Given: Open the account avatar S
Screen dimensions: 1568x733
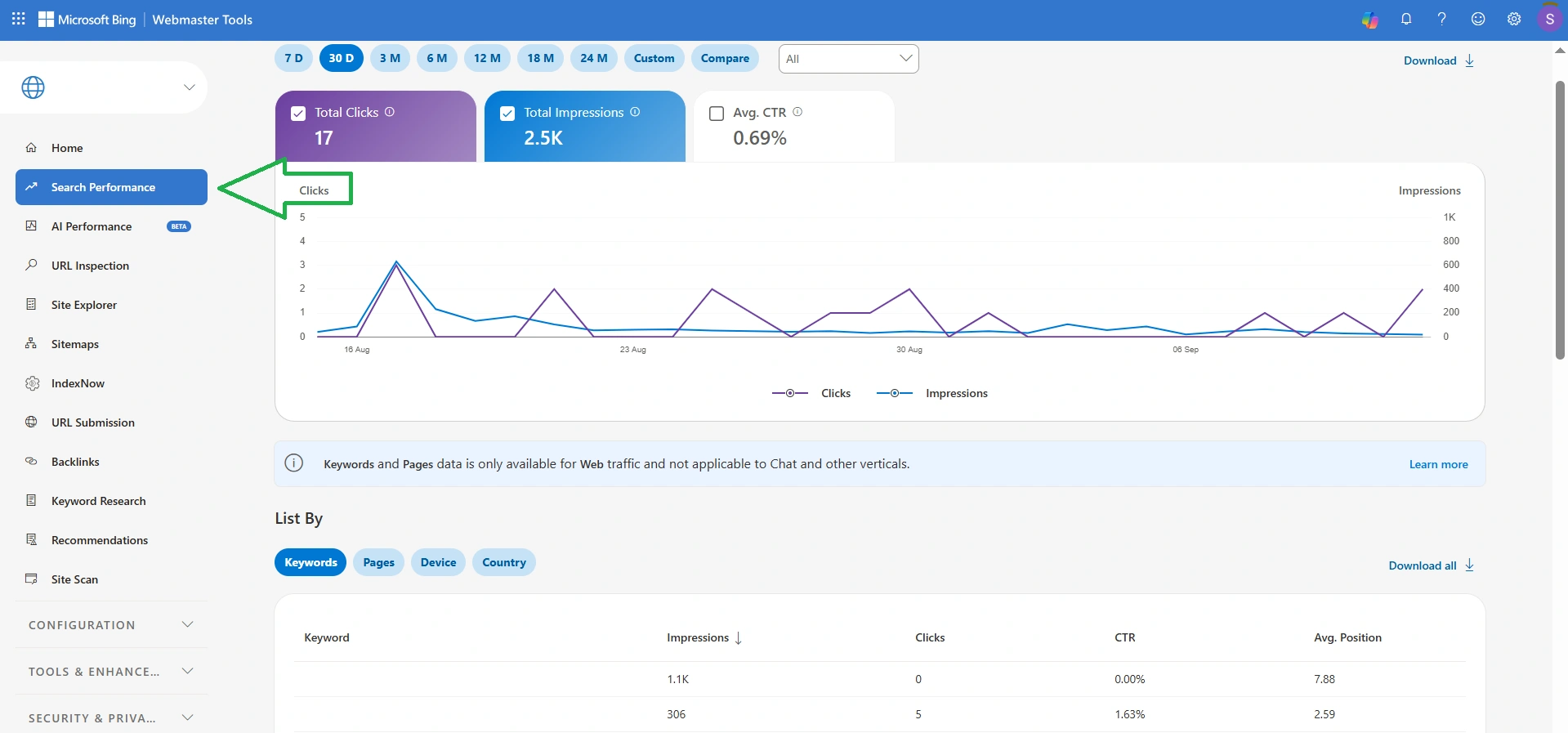Looking at the screenshot, I should pyautogui.click(x=1549, y=19).
